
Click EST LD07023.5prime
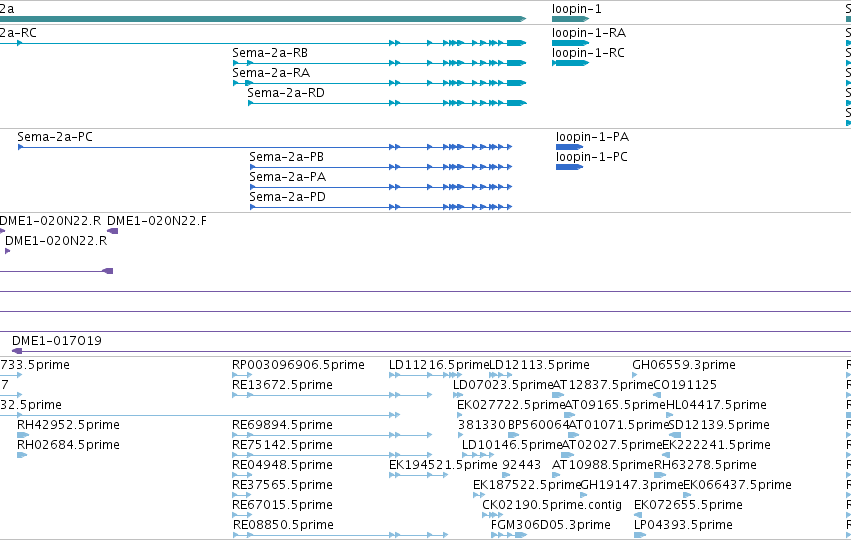point(503,385)
